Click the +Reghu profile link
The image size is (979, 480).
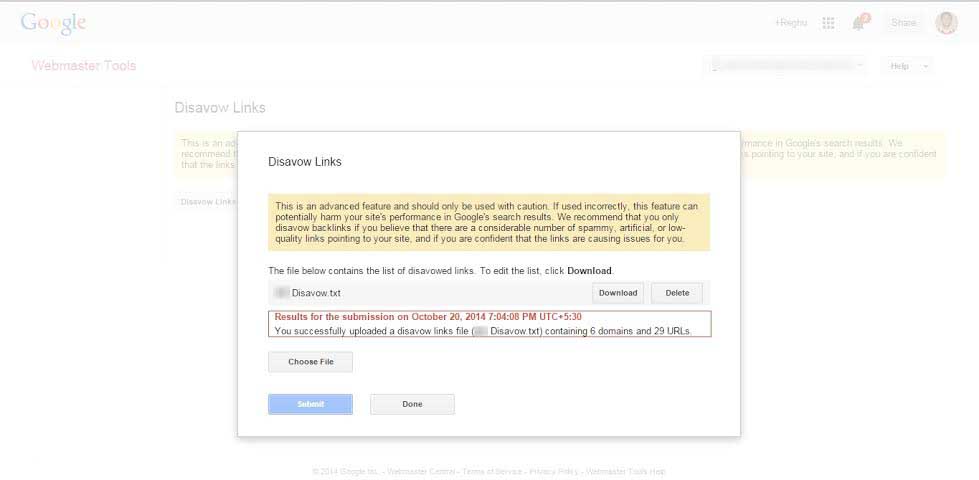tap(790, 23)
